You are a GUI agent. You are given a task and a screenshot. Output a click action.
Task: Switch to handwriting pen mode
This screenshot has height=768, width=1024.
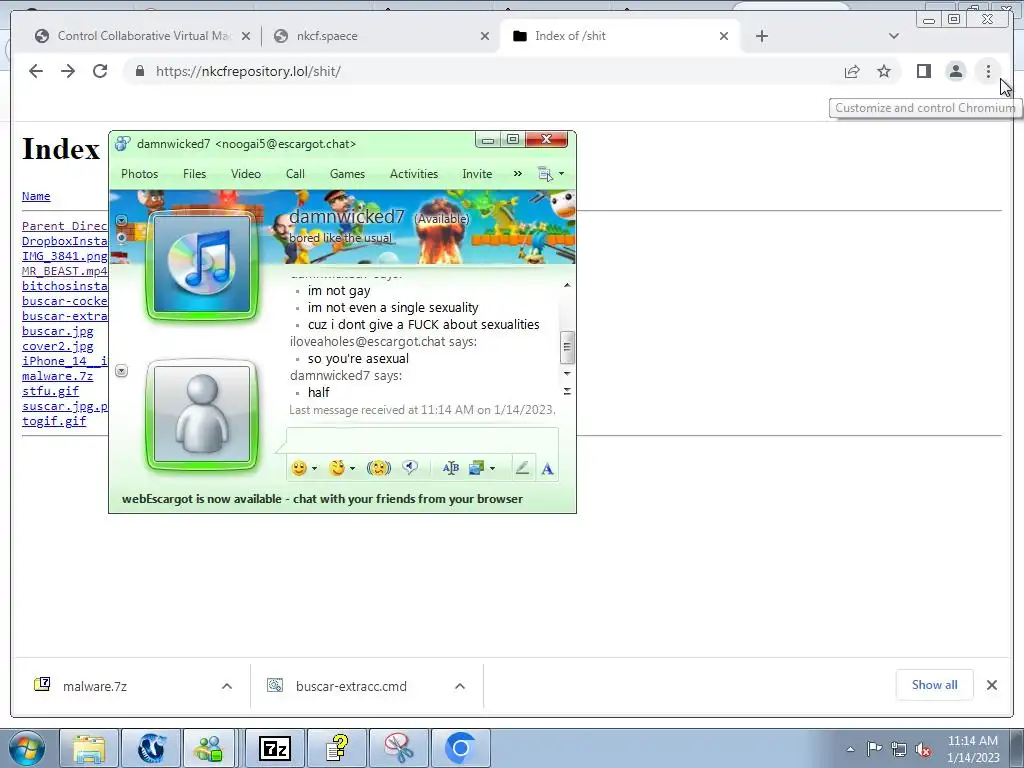[522, 468]
